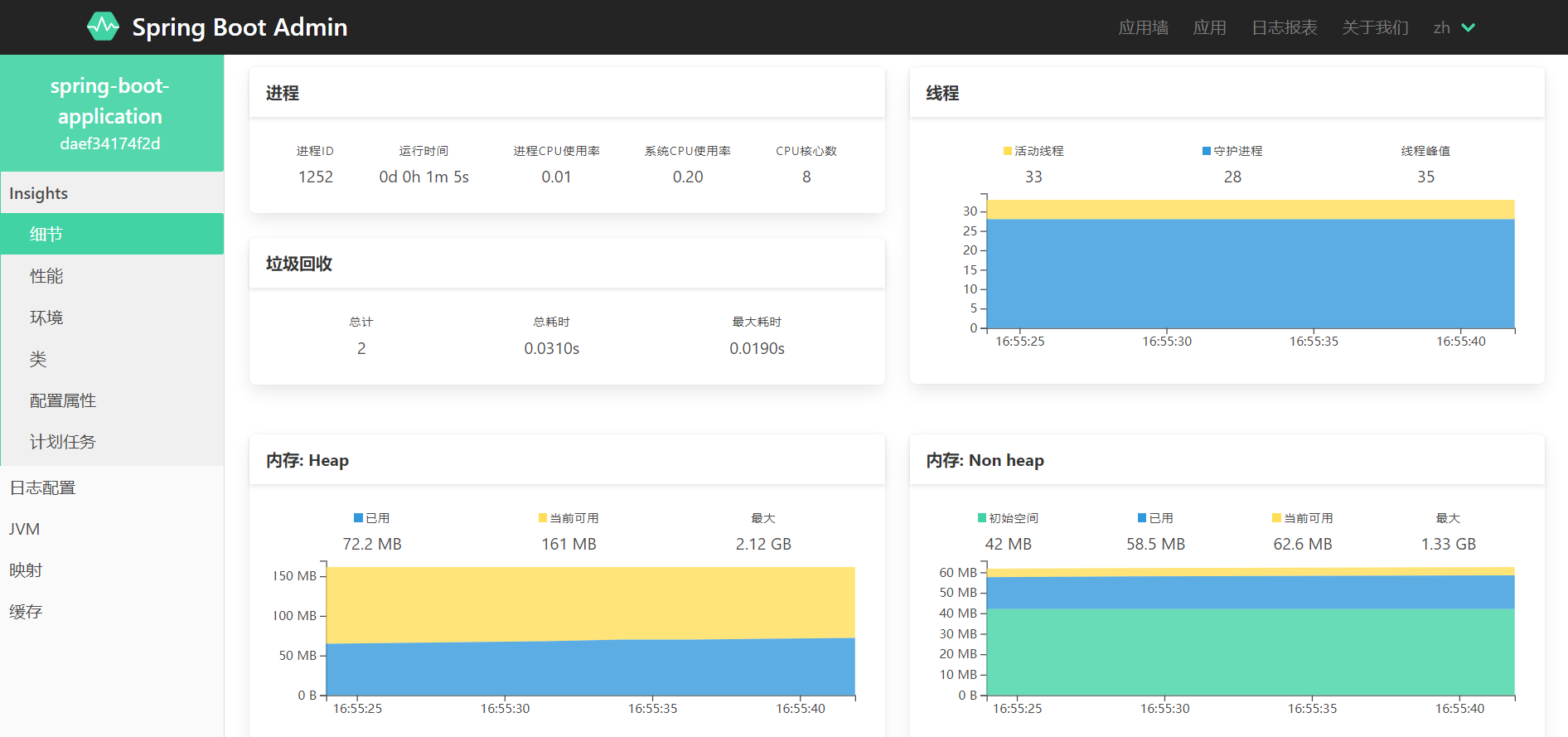Open 环境 environment in sidebar

coord(112,318)
